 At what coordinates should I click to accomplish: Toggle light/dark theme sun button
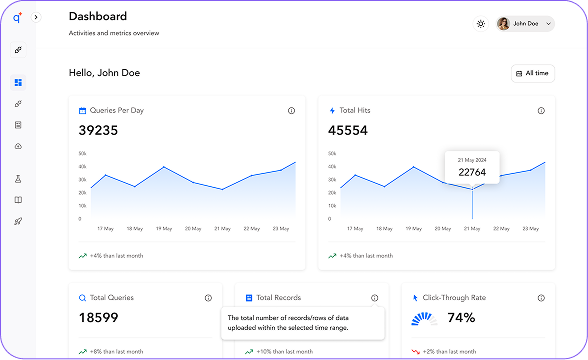(x=481, y=24)
